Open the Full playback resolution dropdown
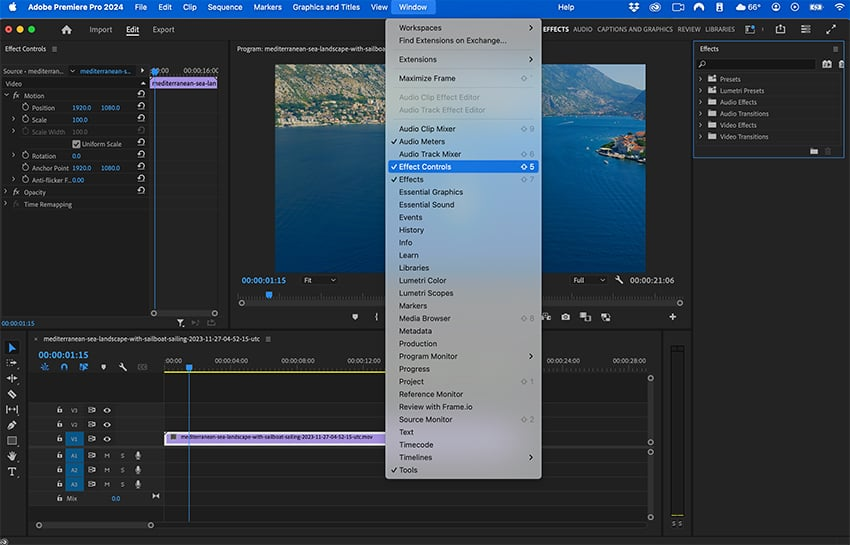The height and width of the screenshot is (545, 850). click(x=589, y=280)
